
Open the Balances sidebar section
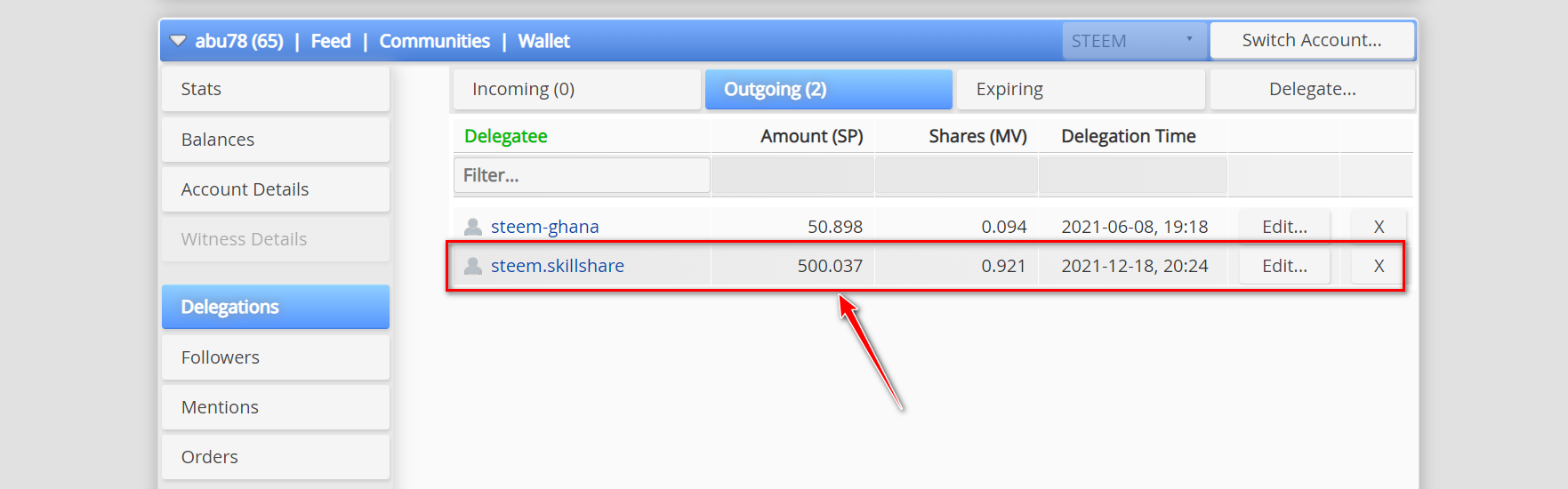tap(276, 140)
